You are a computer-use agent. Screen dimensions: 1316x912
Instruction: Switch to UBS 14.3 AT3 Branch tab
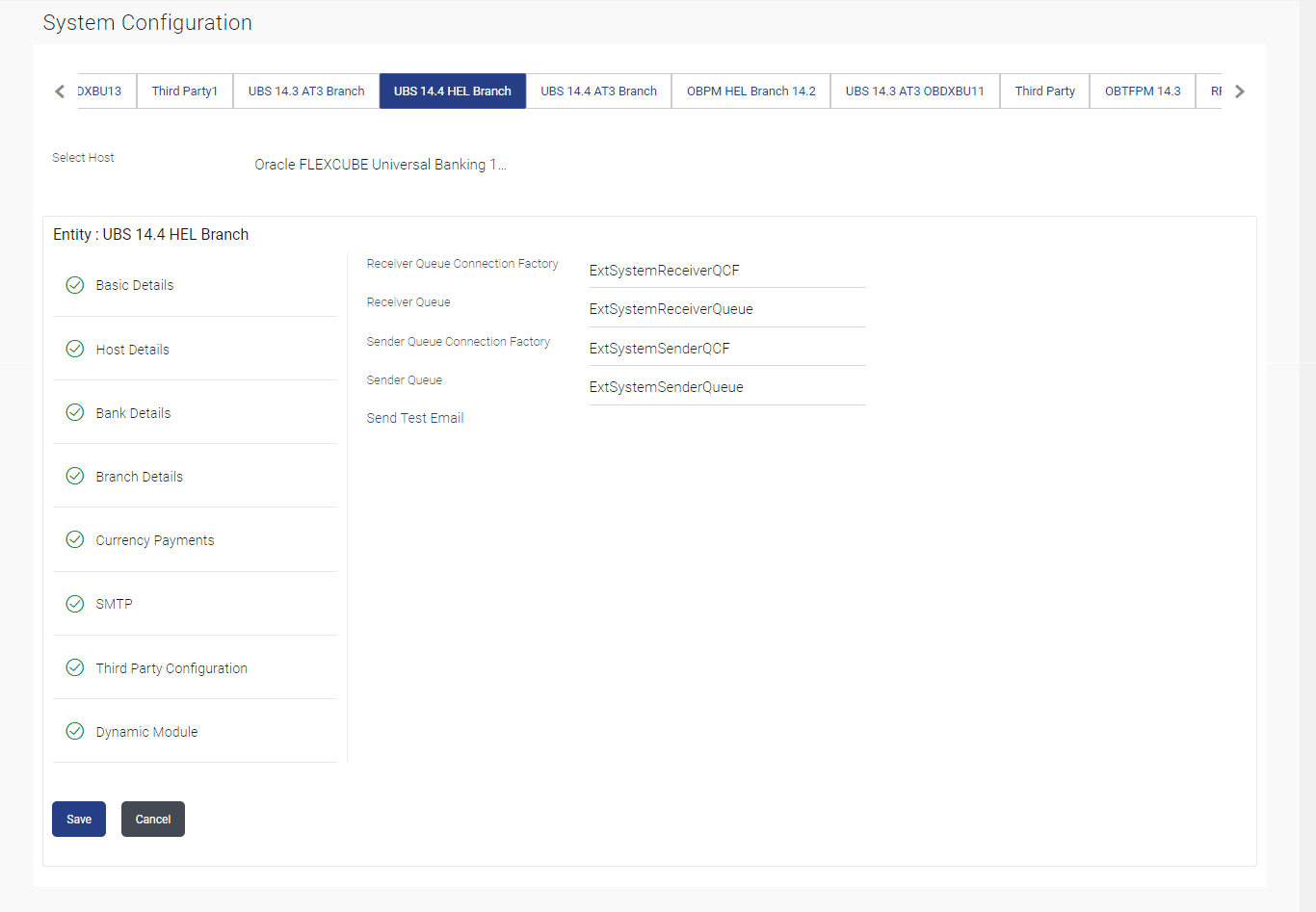pos(306,91)
